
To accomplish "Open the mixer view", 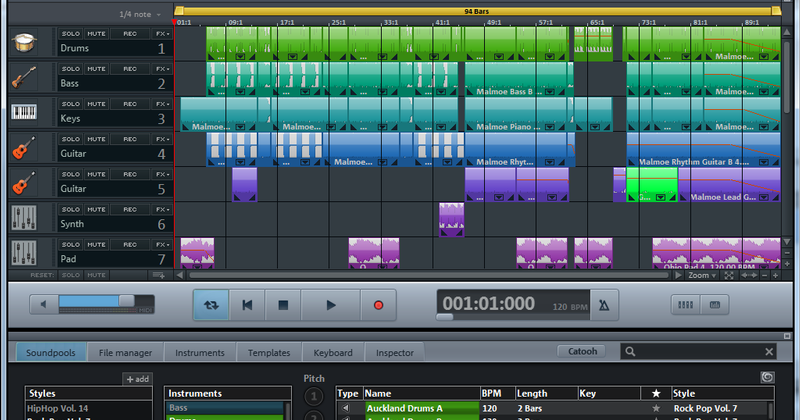I will point(685,305).
